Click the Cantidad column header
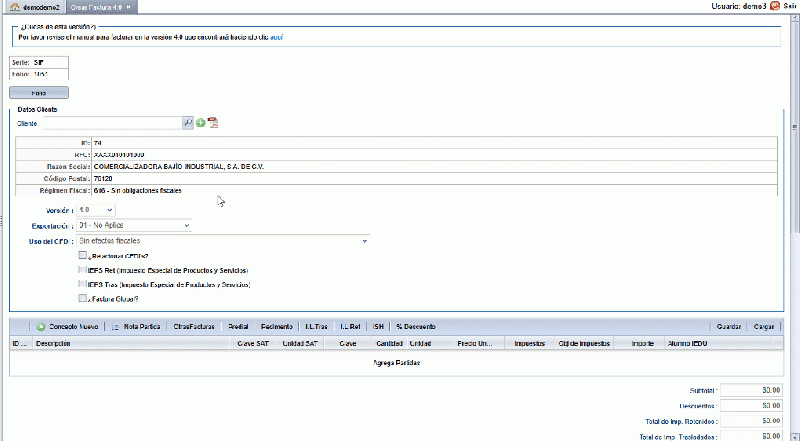This screenshot has width=800, height=441. click(x=389, y=344)
